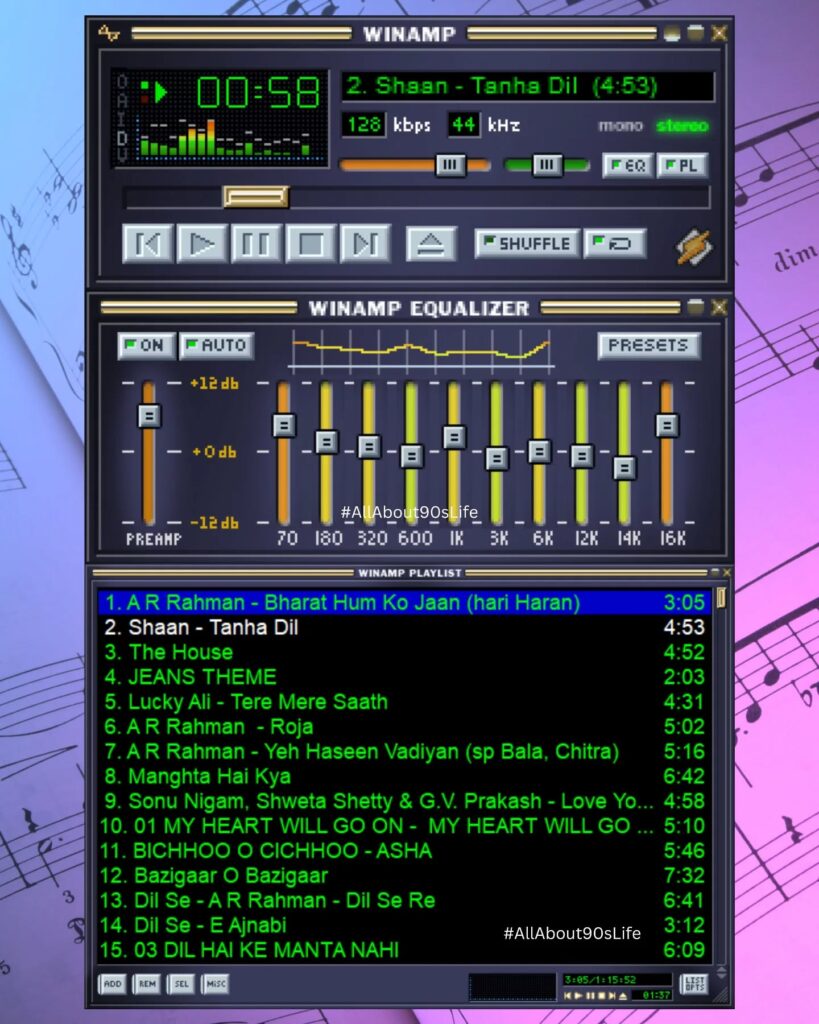Stop playback with the large Stop button

pos(311,244)
